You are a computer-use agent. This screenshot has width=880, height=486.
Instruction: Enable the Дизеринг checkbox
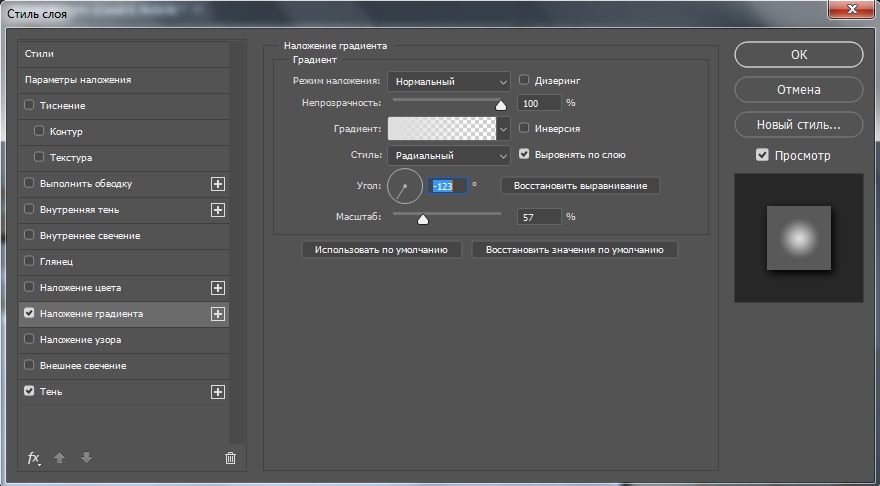coord(524,80)
